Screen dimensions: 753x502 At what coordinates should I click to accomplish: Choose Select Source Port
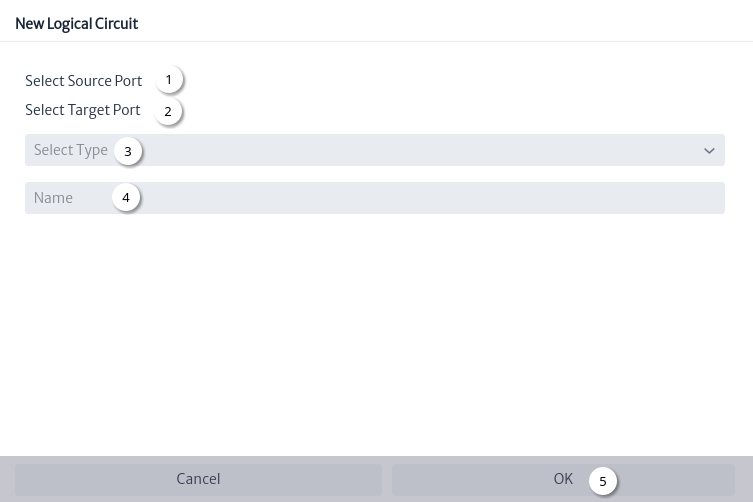pos(84,81)
